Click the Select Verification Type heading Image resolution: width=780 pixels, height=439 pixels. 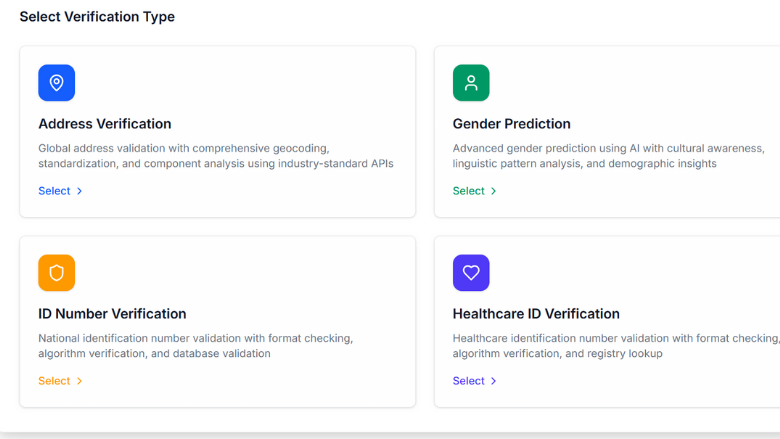point(97,17)
